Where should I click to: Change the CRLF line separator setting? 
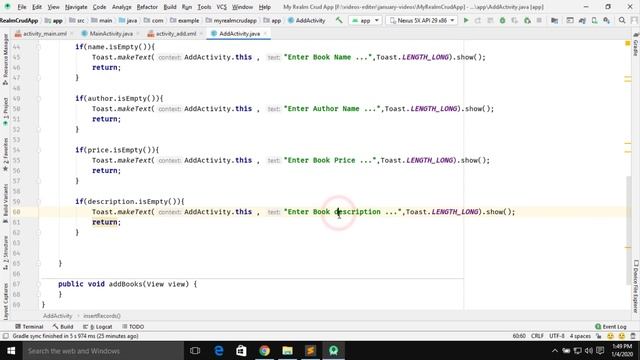[x=537, y=336]
